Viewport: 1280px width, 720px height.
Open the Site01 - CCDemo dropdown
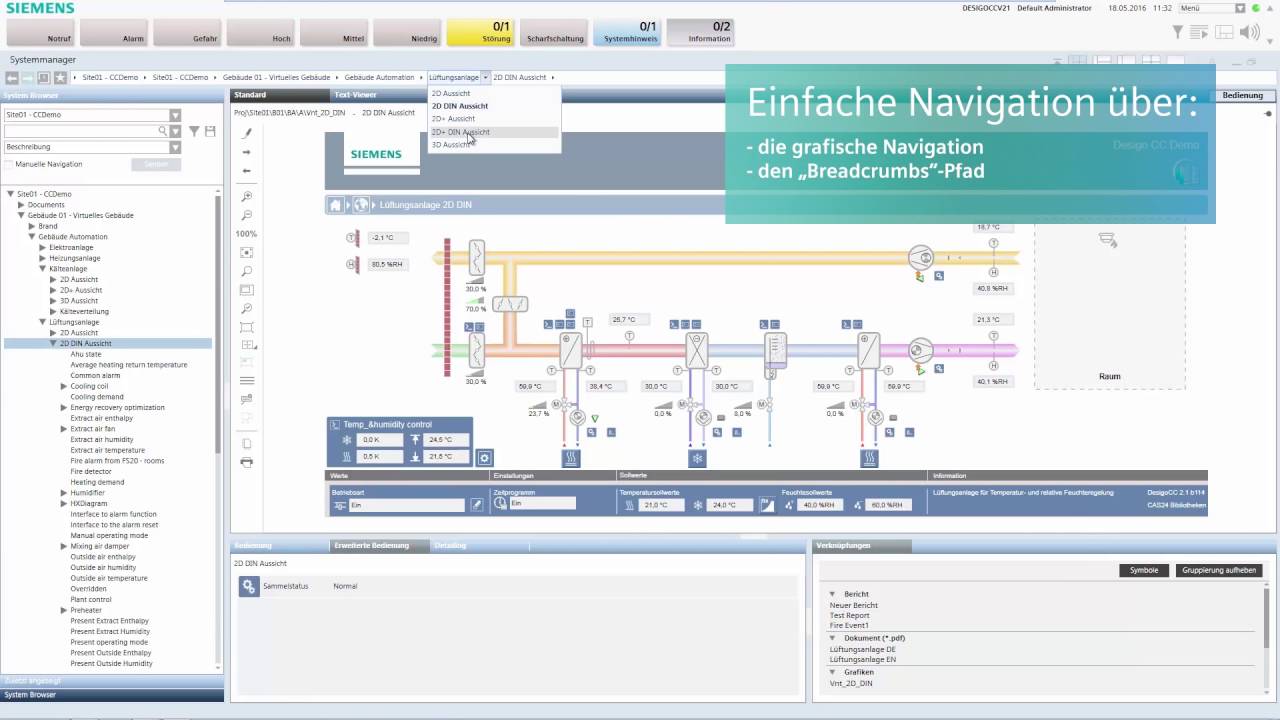click(175, 115)
